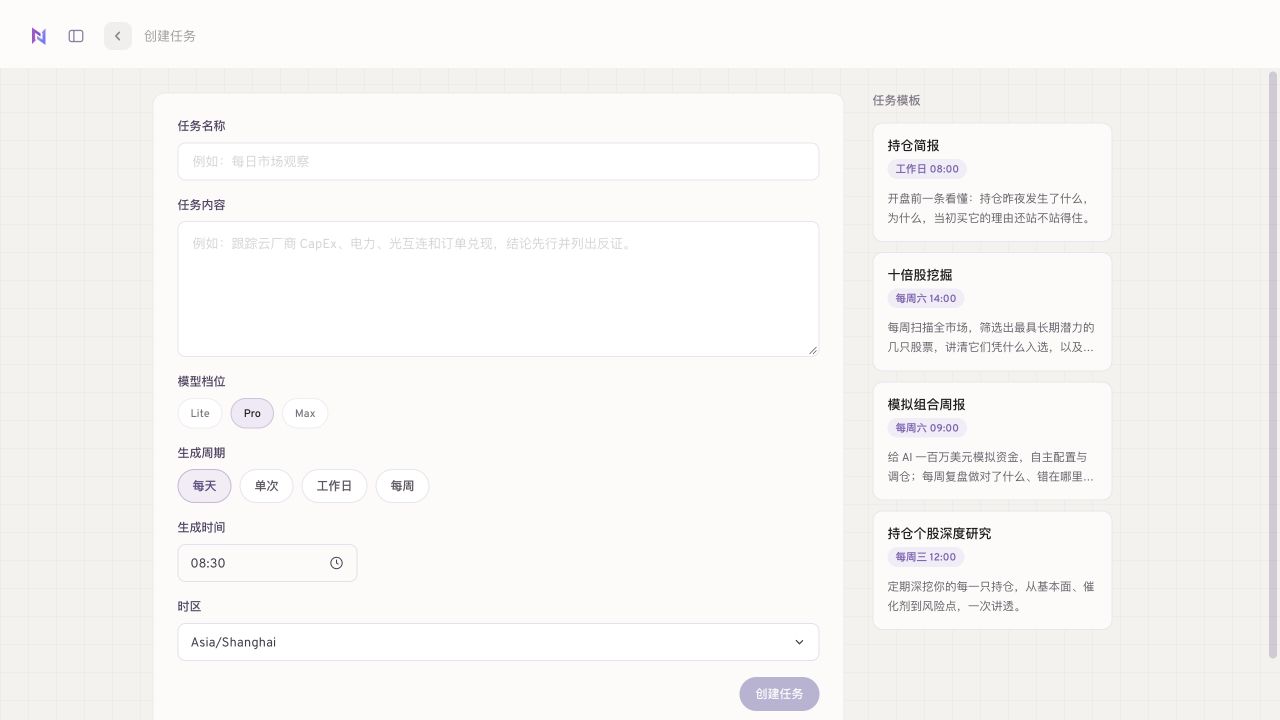Click the 创建任务 submit button
The width and height of the screenshot is (1280, 720).
tap(779, 694)
